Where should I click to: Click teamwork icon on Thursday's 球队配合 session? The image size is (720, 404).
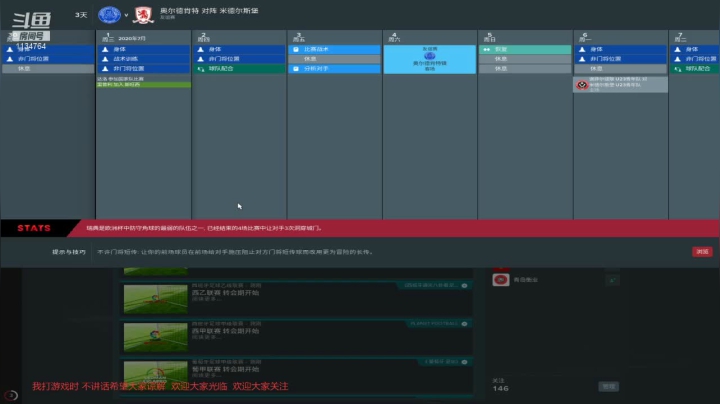[201, 69]
